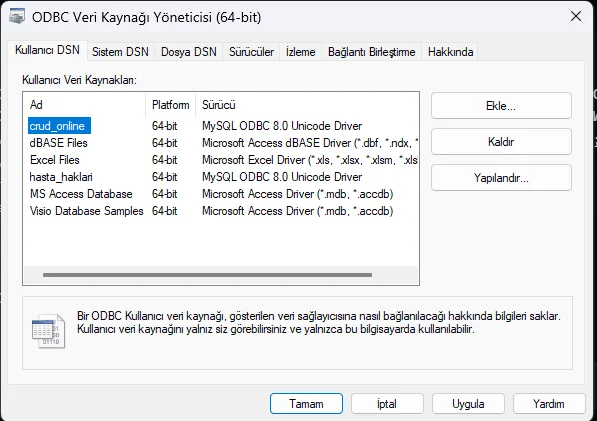Click 64-bit in the Excel Files row
The height and width of the screenshot is (421, 597).
coord(164,160)
